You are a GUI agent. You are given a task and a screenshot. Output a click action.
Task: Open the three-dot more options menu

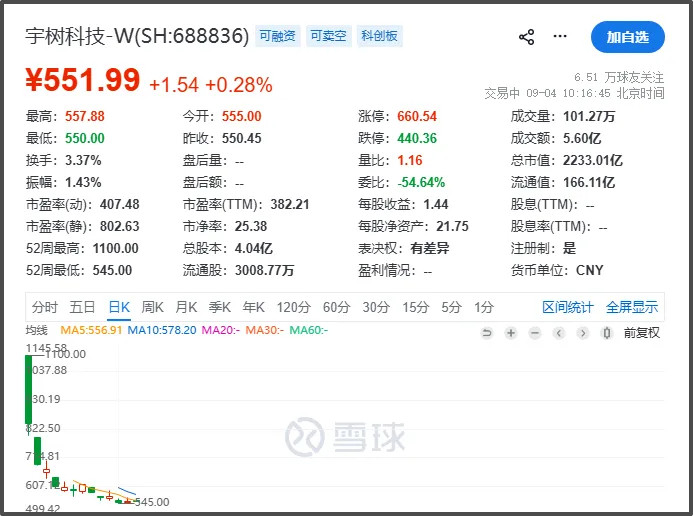click(560, 36)
